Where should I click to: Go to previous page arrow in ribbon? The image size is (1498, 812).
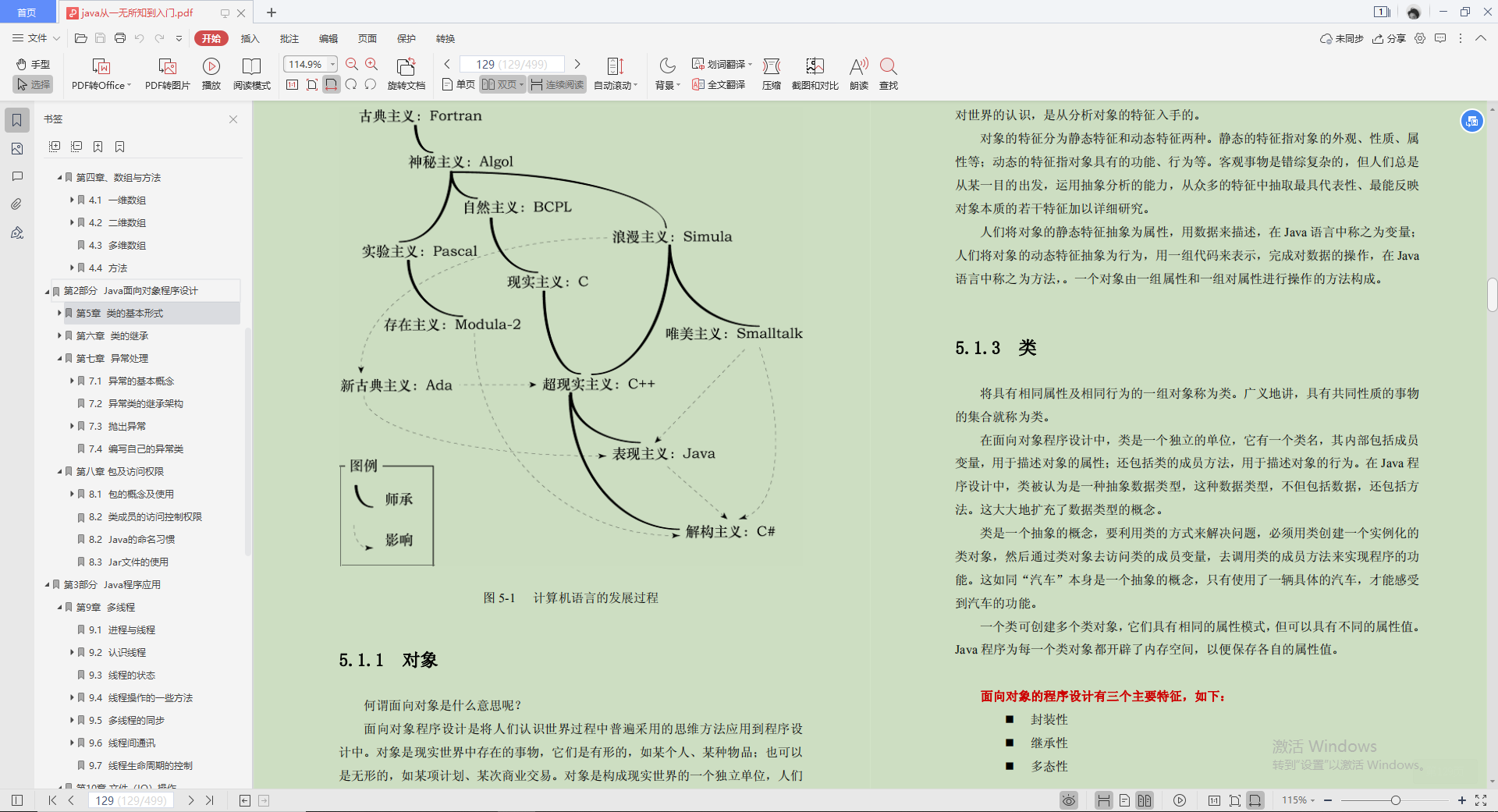tap(447, 64)
